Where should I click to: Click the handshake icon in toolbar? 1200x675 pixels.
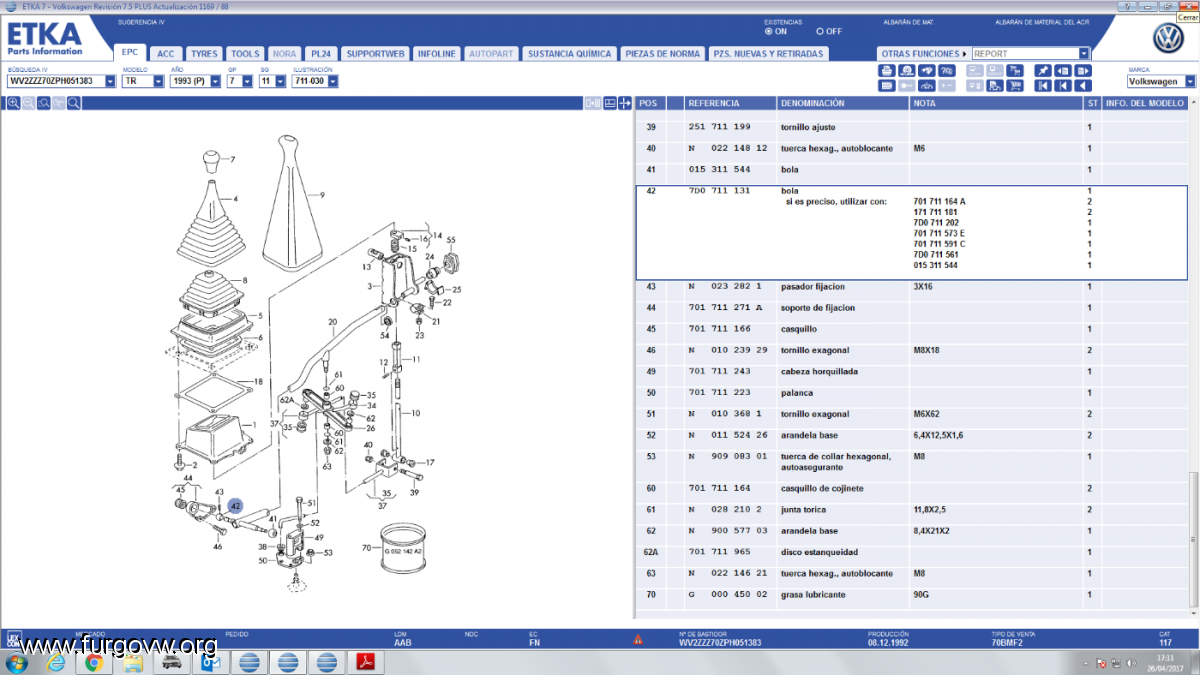point(926,71)
